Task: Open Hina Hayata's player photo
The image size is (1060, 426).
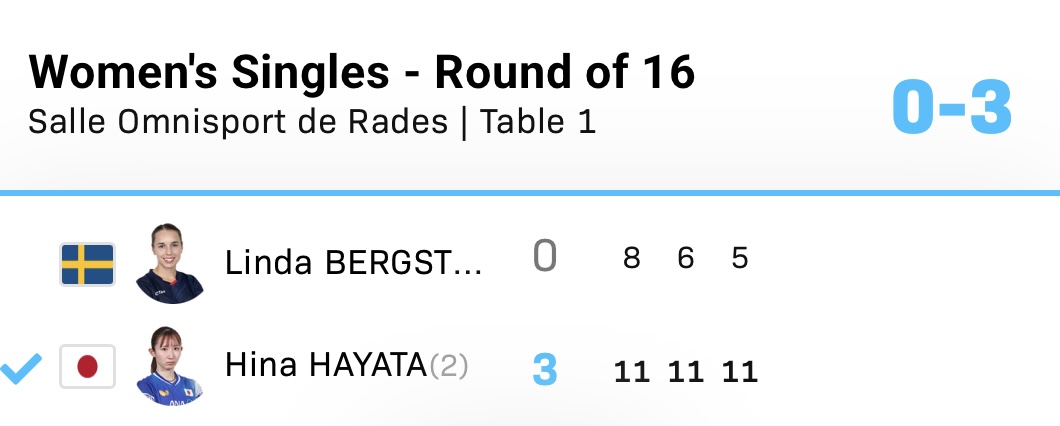Action: [170, 366]
